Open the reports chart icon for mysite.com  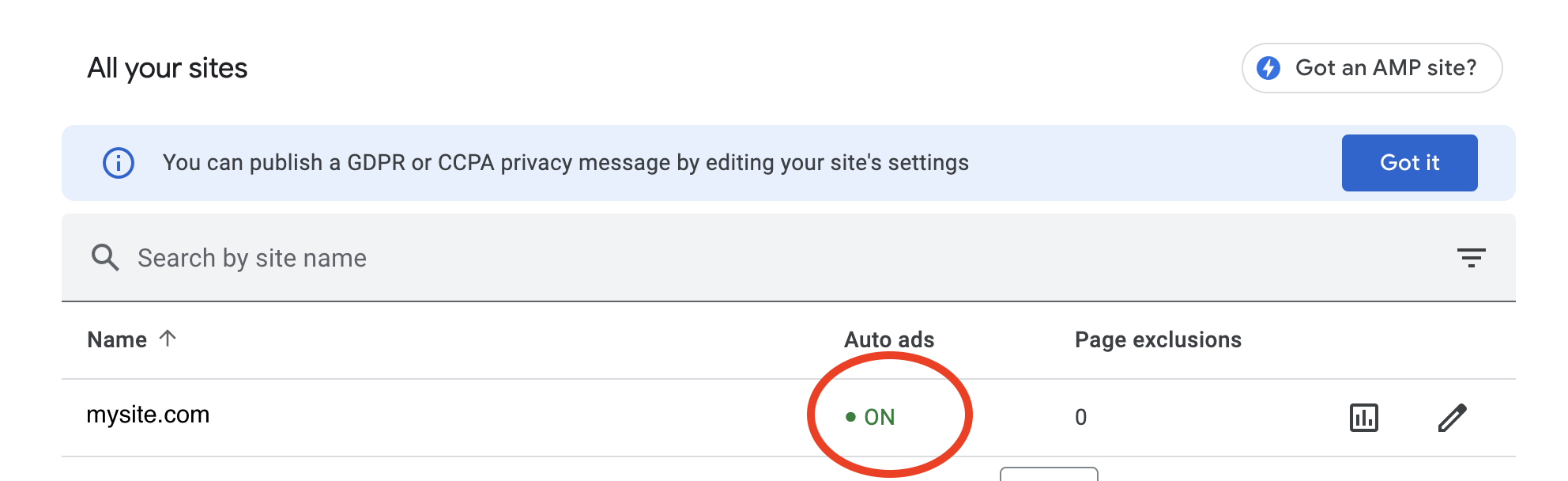[x=1363, y=417]
